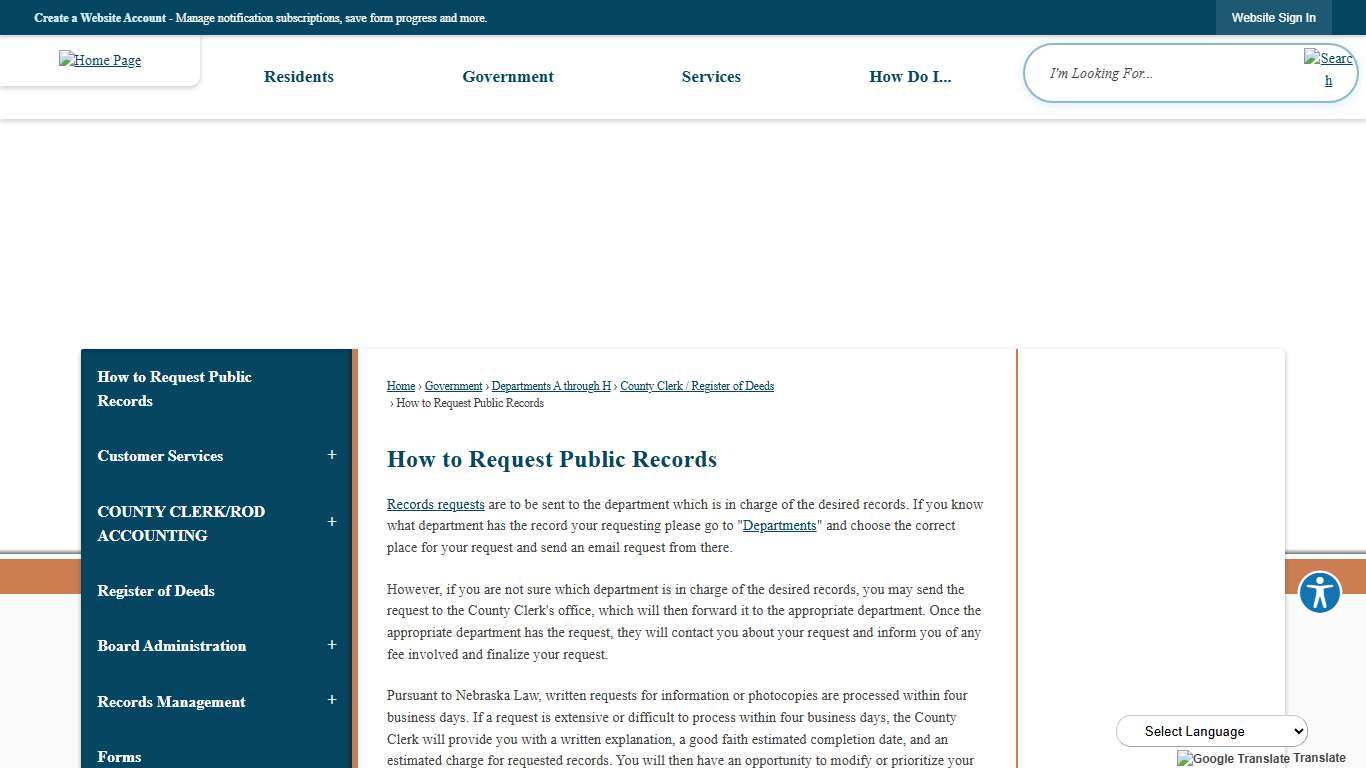1366x768 pixels.
Task: Open Departments A through H breadcrumb link
Action: click(551, 386)
